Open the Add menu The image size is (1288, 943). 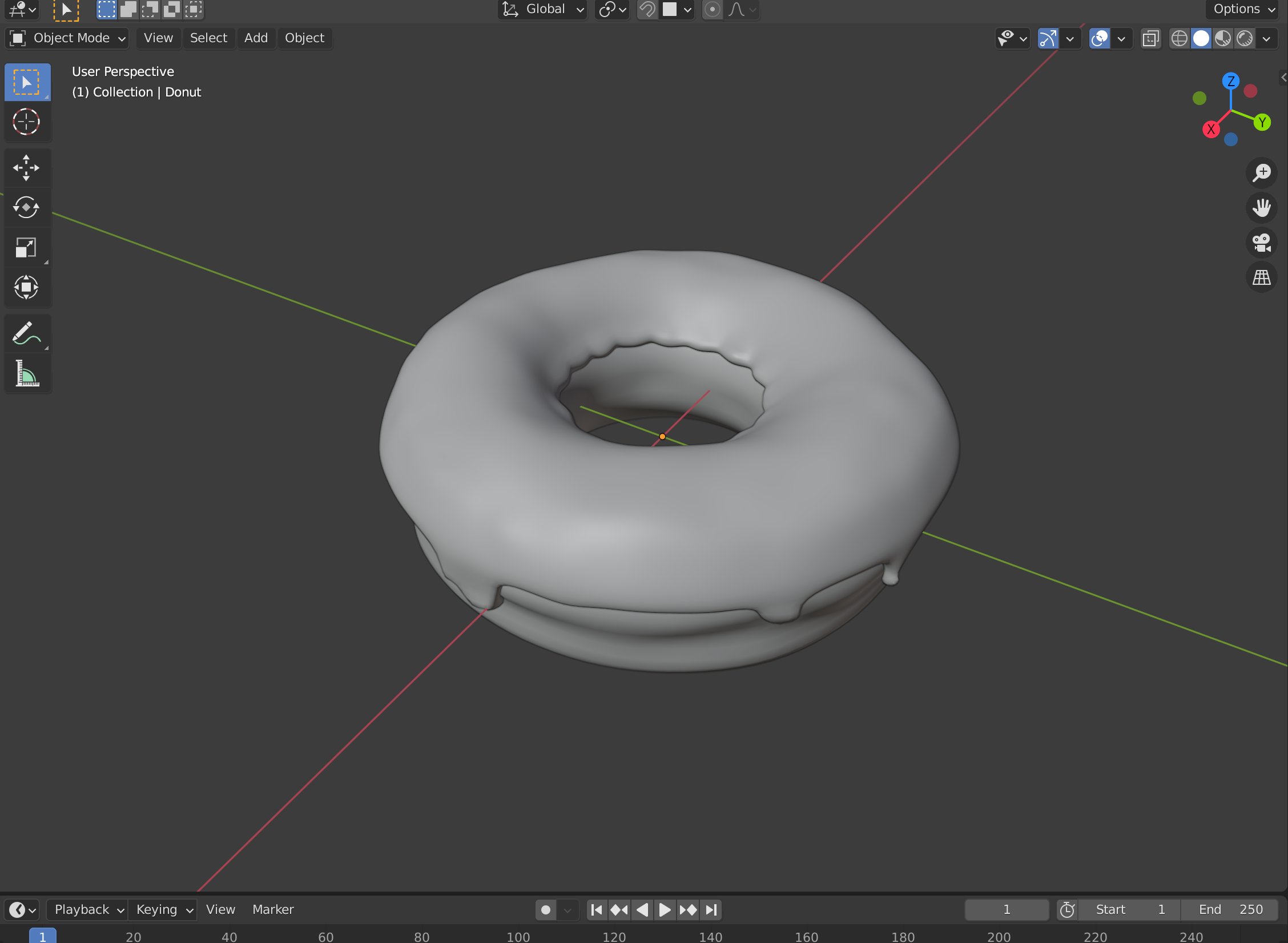pos(256,38)
